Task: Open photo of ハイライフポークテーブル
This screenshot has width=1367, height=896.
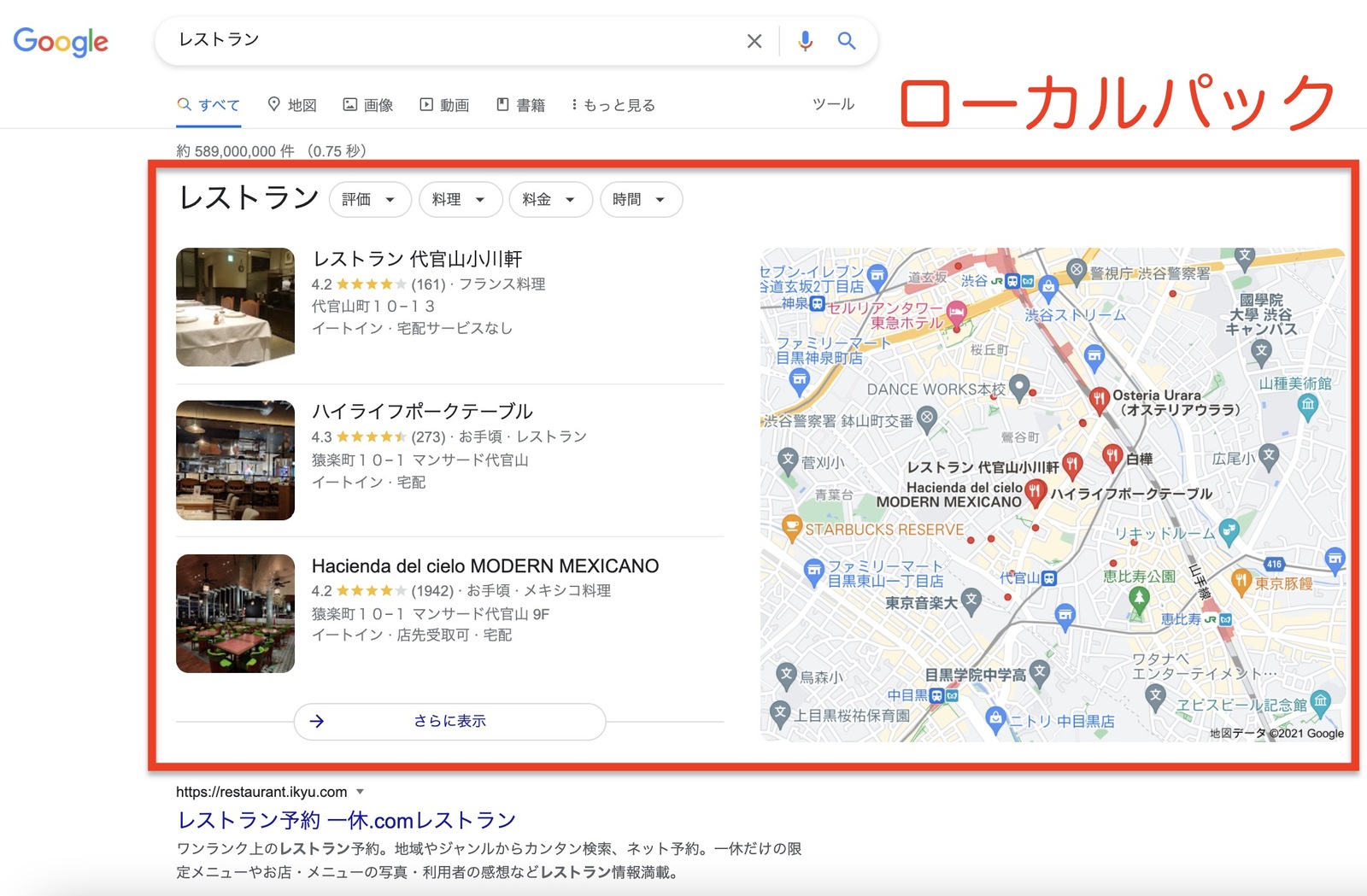Action: tap(235, 460)
